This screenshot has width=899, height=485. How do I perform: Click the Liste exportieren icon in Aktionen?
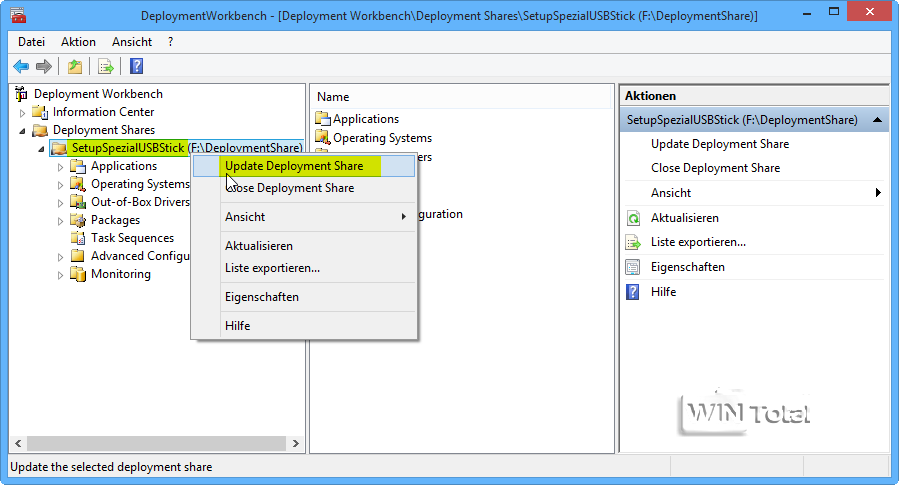coord(633,242)
